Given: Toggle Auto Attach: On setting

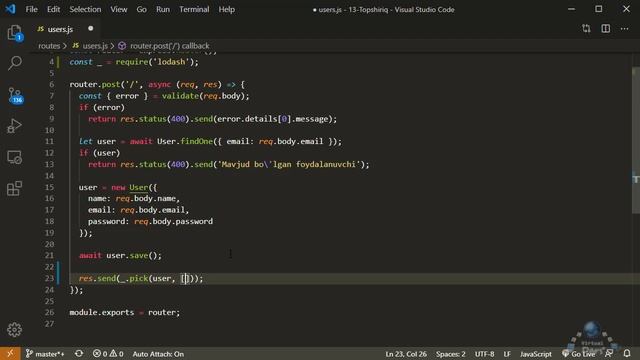Looking at the screenshot, I should tap(158, 354).
